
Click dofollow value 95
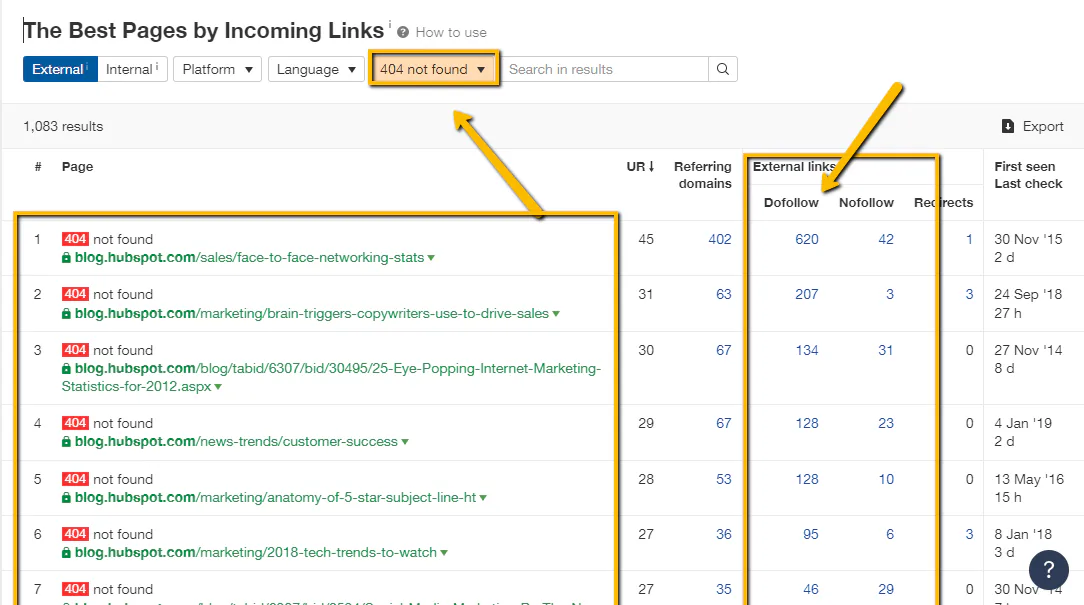pos(811,534)
